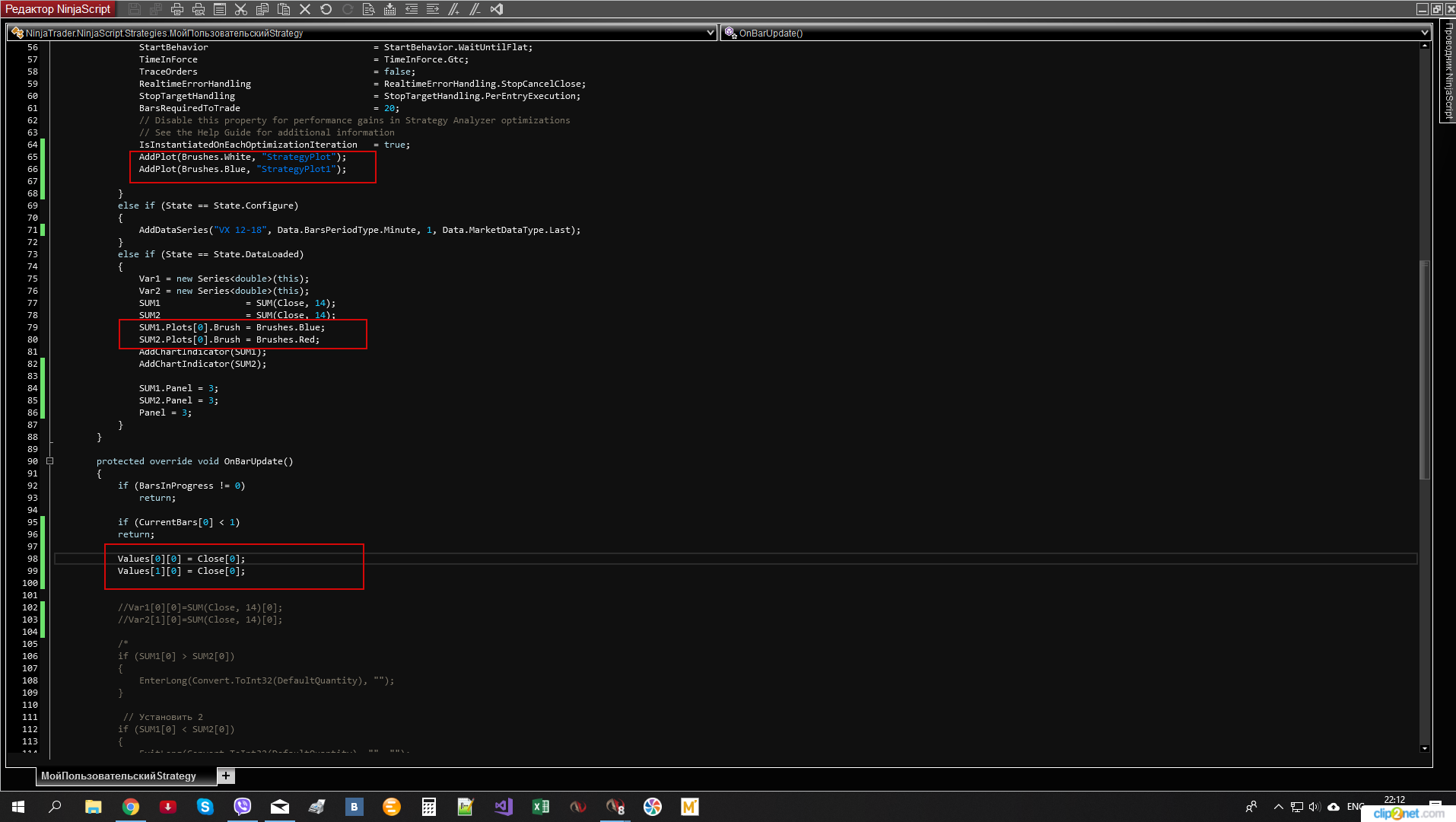Cut selected code with the scissors icon
Screen dimensions: 1456x822
(x=241, y=9)
